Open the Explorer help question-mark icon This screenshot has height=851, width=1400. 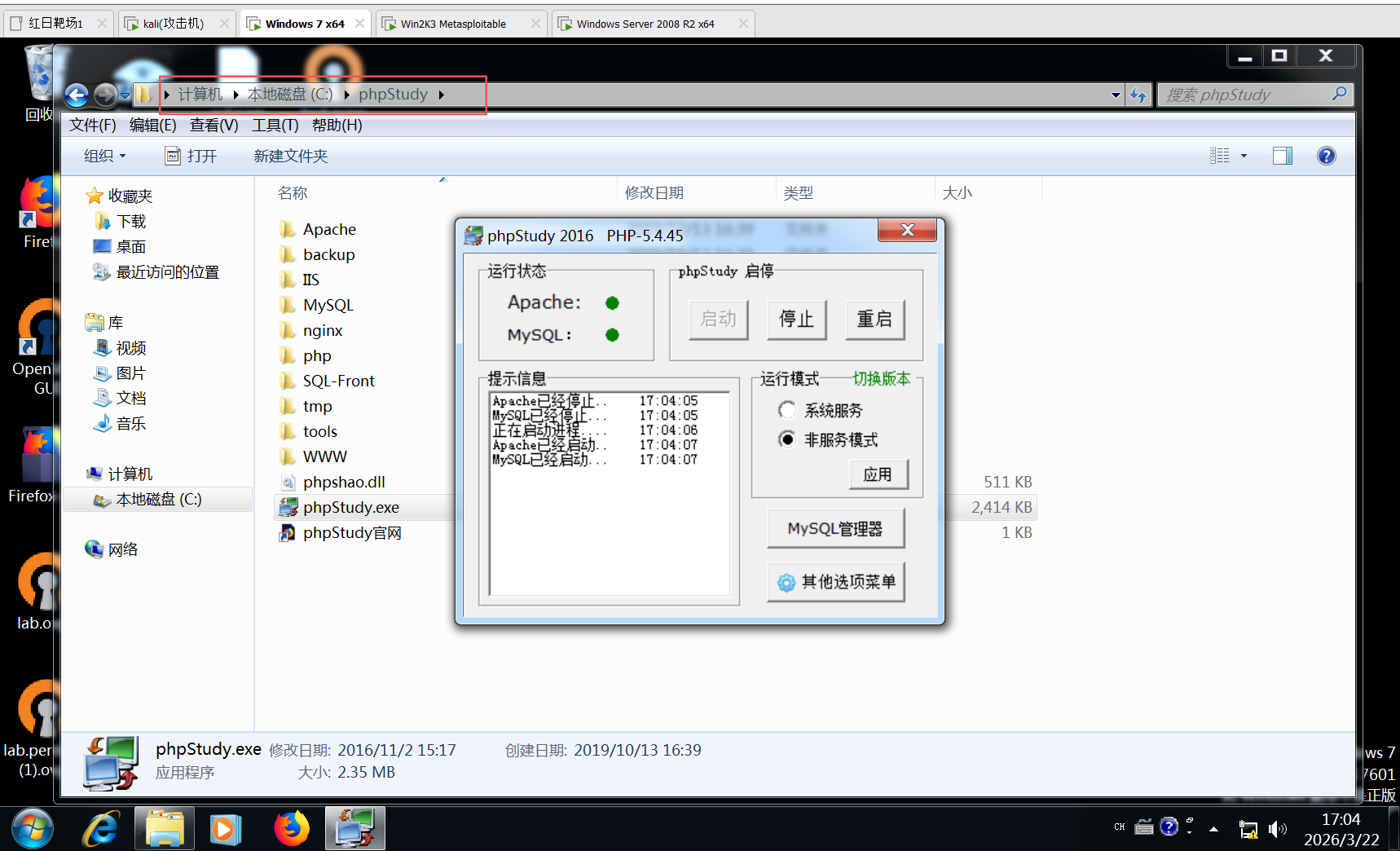[1327, 156]
